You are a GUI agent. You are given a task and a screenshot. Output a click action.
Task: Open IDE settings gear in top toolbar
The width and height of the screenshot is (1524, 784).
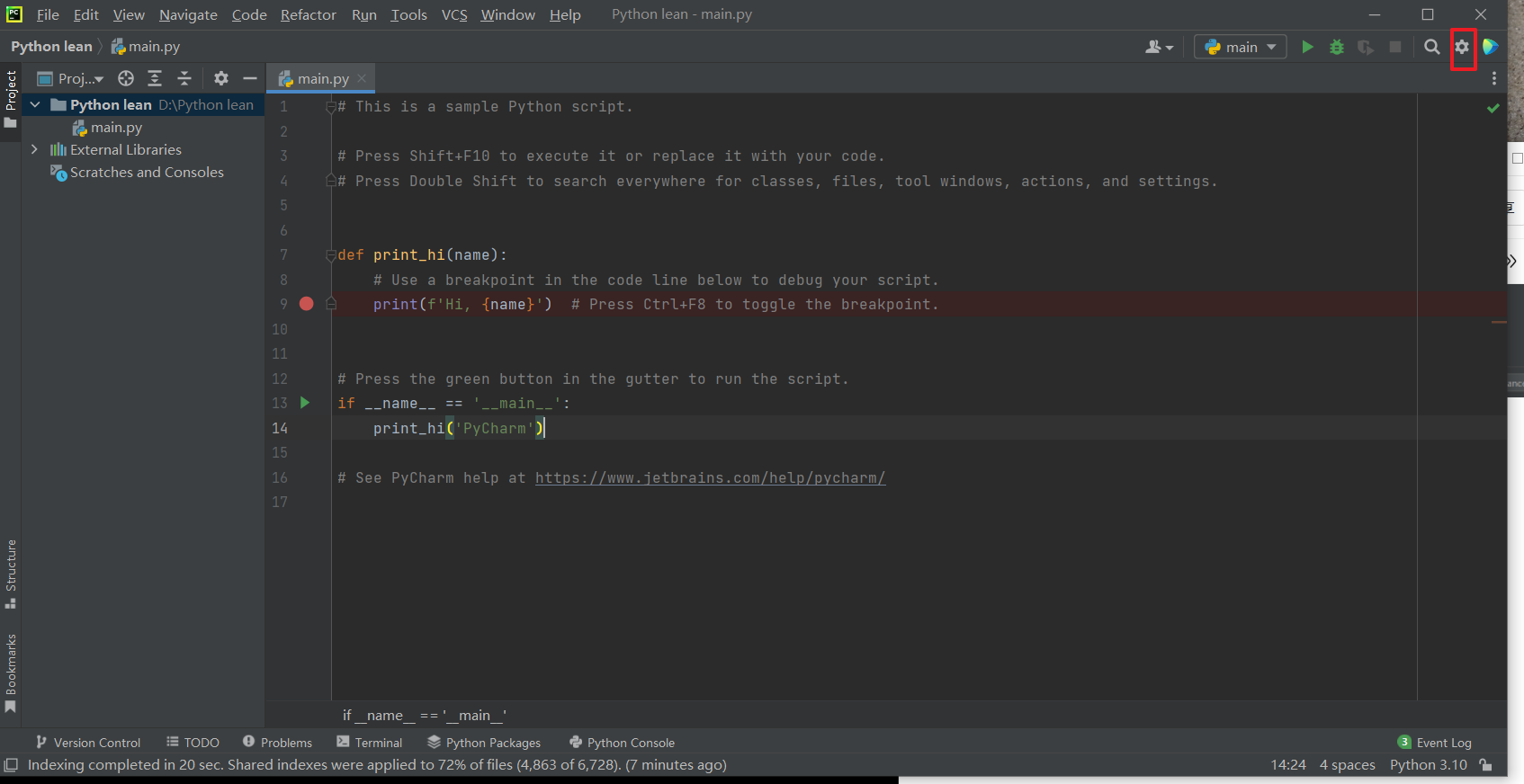pyautogui.click(x=1462, y=47)
